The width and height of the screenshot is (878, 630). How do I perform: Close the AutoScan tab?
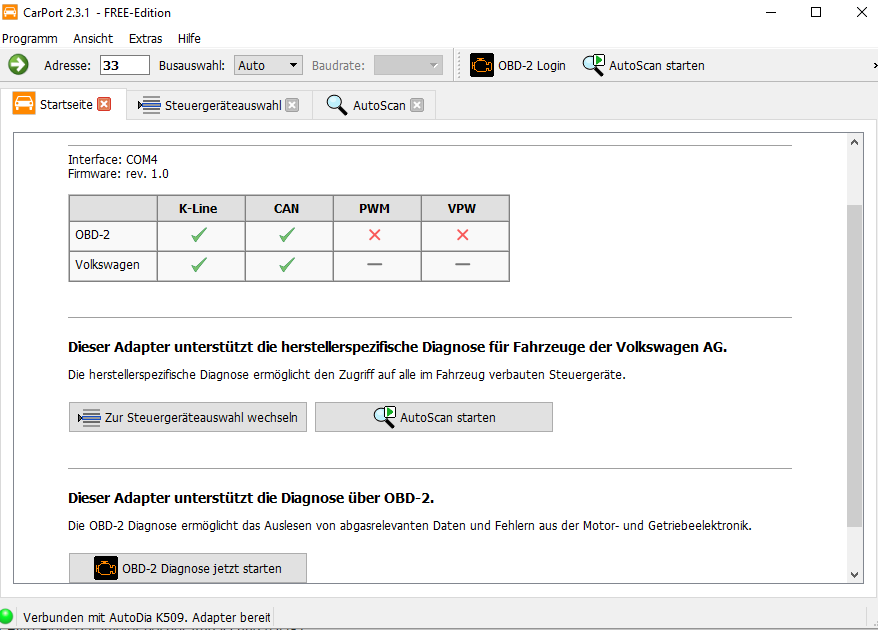(x=417, y=105)
